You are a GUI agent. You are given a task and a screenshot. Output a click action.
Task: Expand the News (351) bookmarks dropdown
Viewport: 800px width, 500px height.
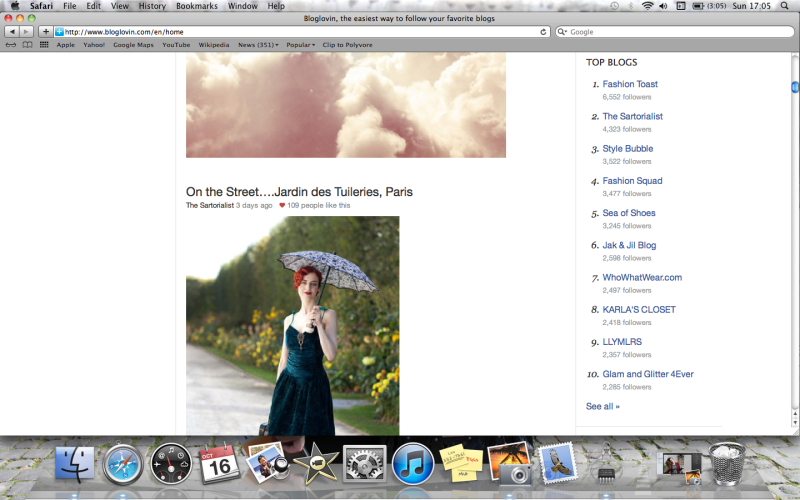pos(258,45)
